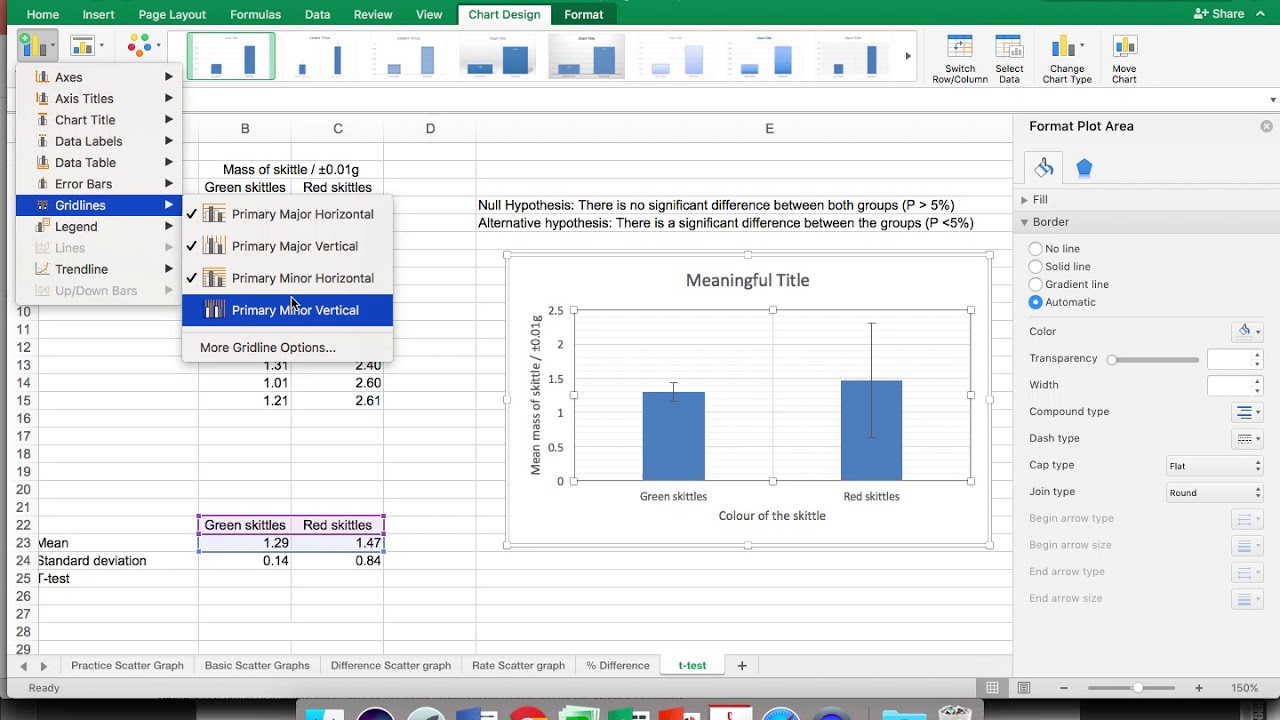This screenshot has height=720, width=1280.
Task: Click Change Chart Type
Action: (1067, 59)
